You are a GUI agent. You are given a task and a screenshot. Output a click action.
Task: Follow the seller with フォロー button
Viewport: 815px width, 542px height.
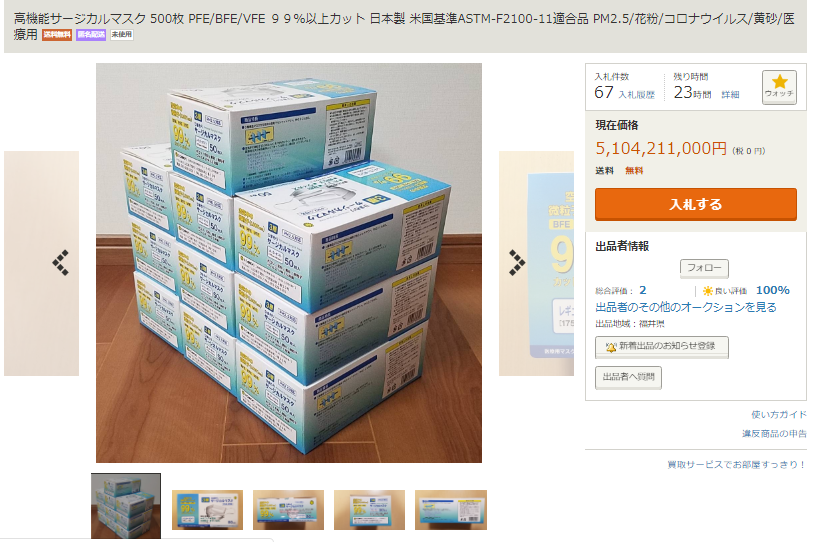click(x=704, y=268)
